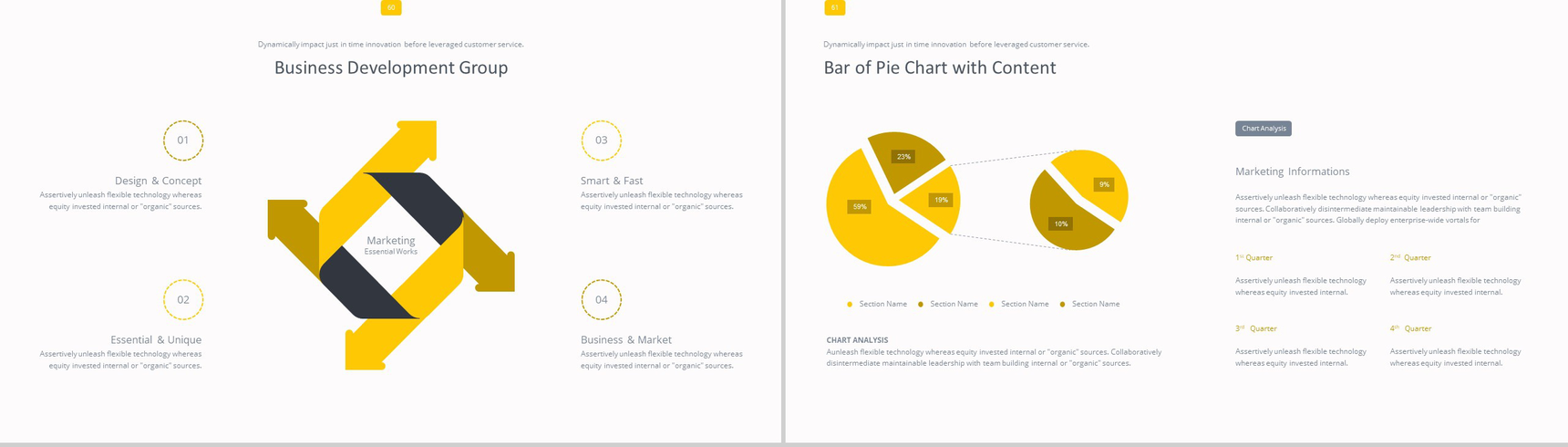Select the Business Development Group title
This screenshot has height=447, width=1568.
(391, 68)
